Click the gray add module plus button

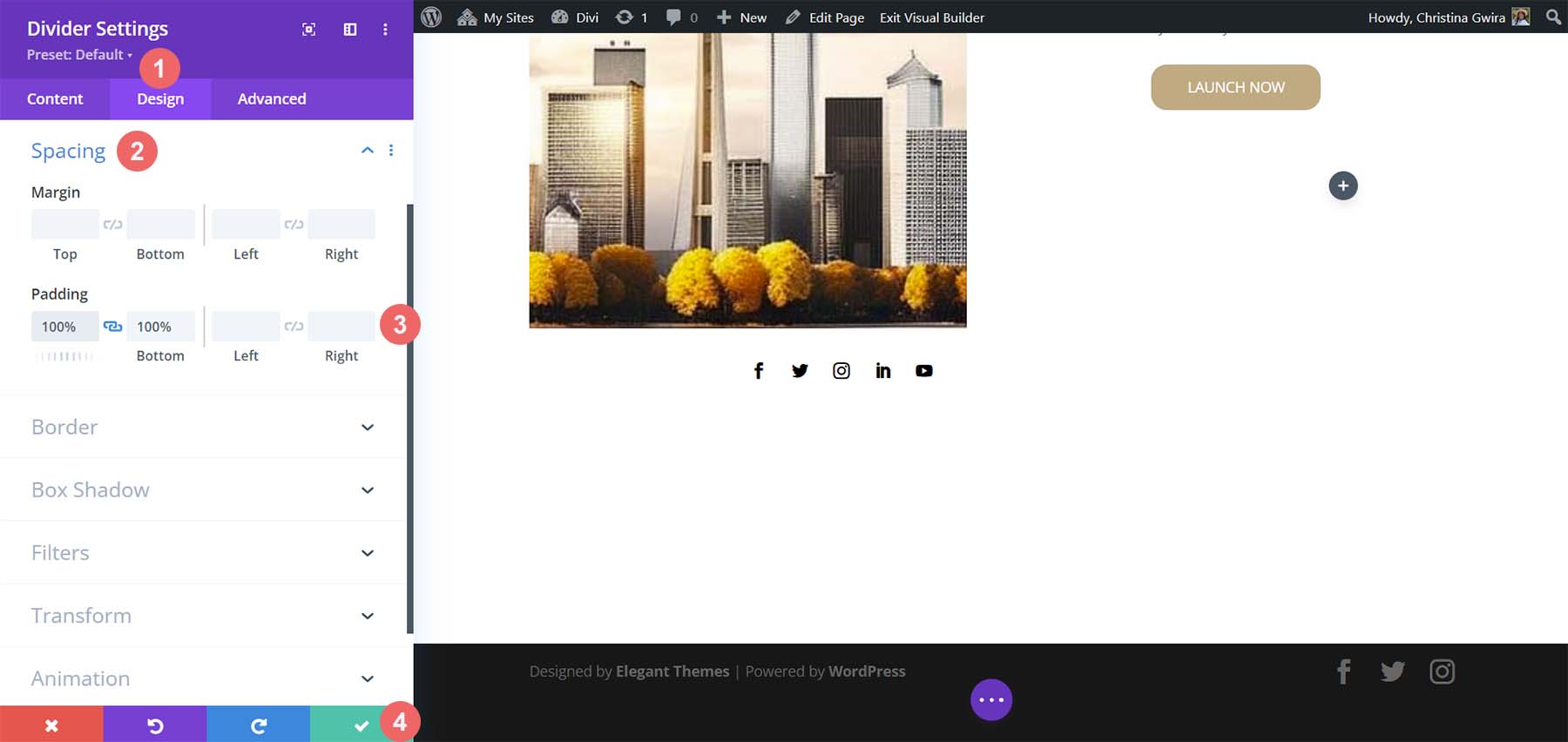click(x=1343, y=185)
